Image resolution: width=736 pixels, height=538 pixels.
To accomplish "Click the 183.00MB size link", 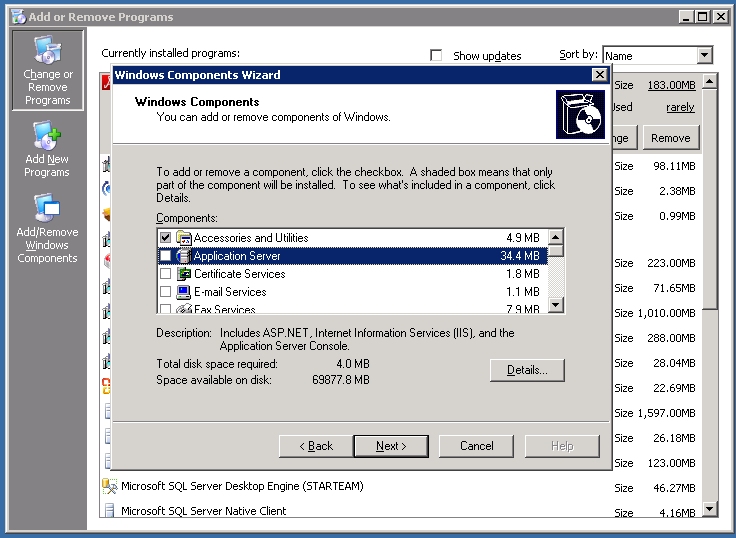I will coord(671,85).
